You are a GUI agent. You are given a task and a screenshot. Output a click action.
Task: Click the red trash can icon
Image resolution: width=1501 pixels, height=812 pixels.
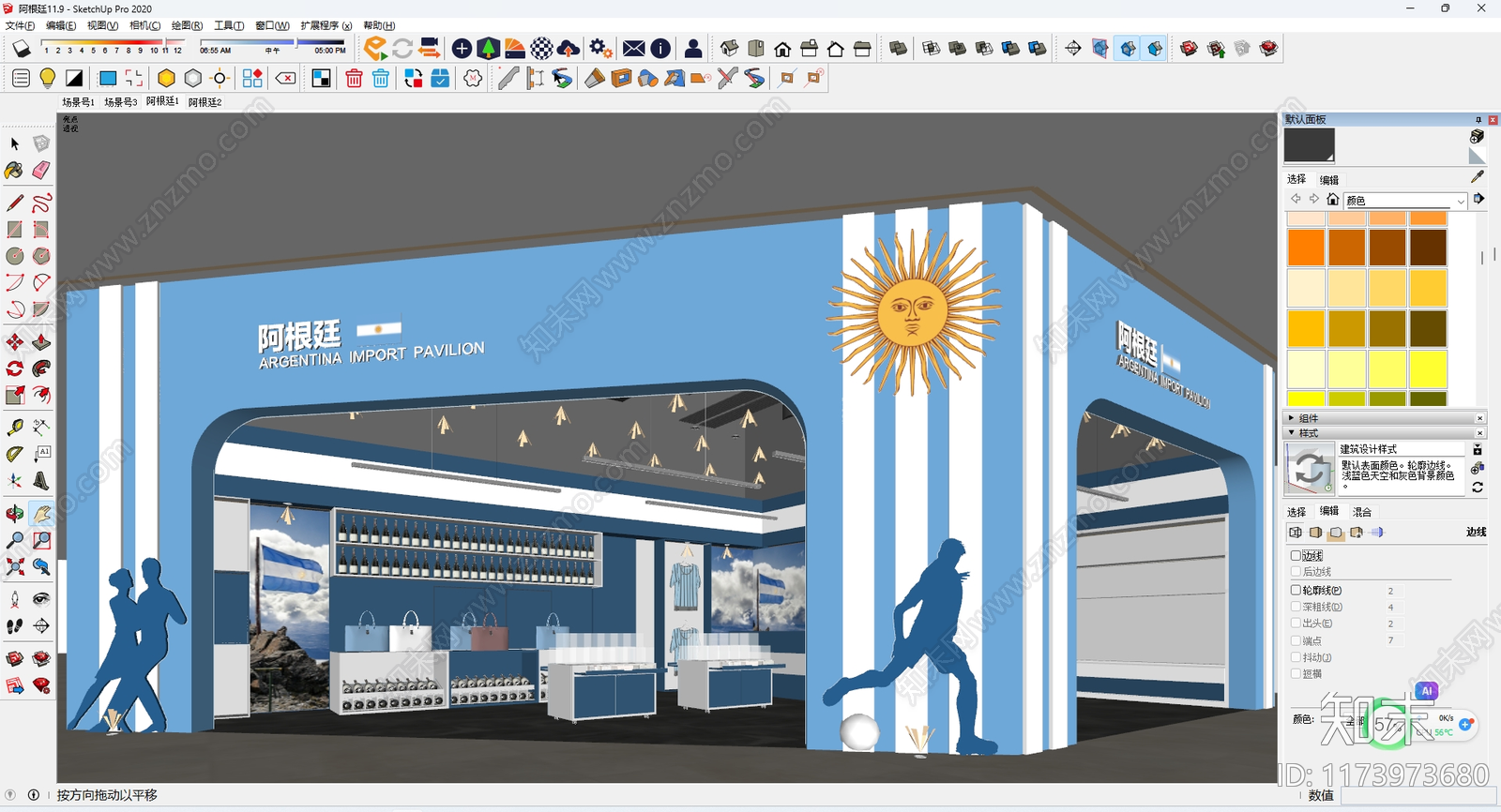tap(354, 79)
